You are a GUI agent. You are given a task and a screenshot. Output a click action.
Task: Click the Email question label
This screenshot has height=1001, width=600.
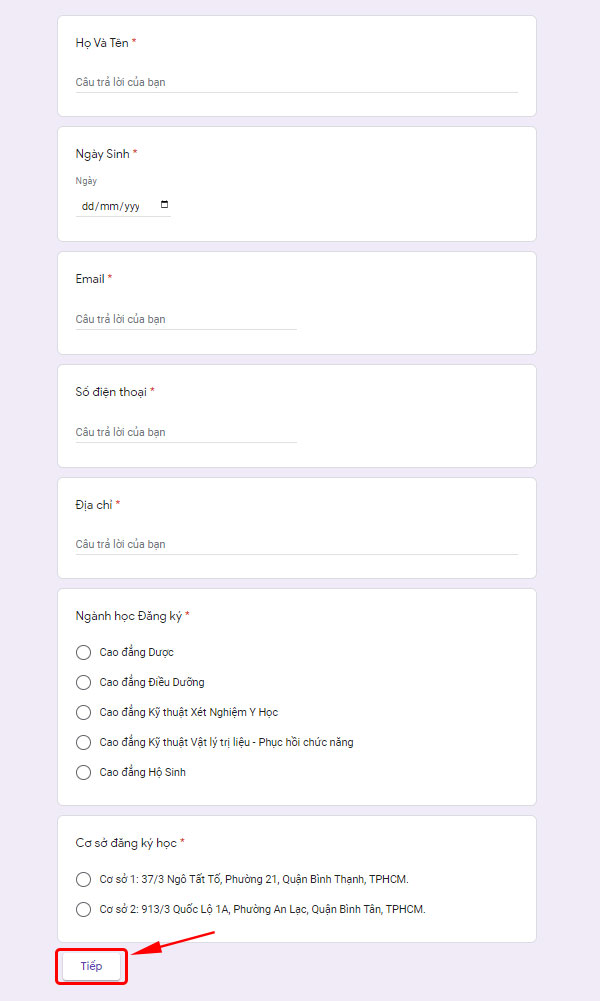click(x=90, y=278)
